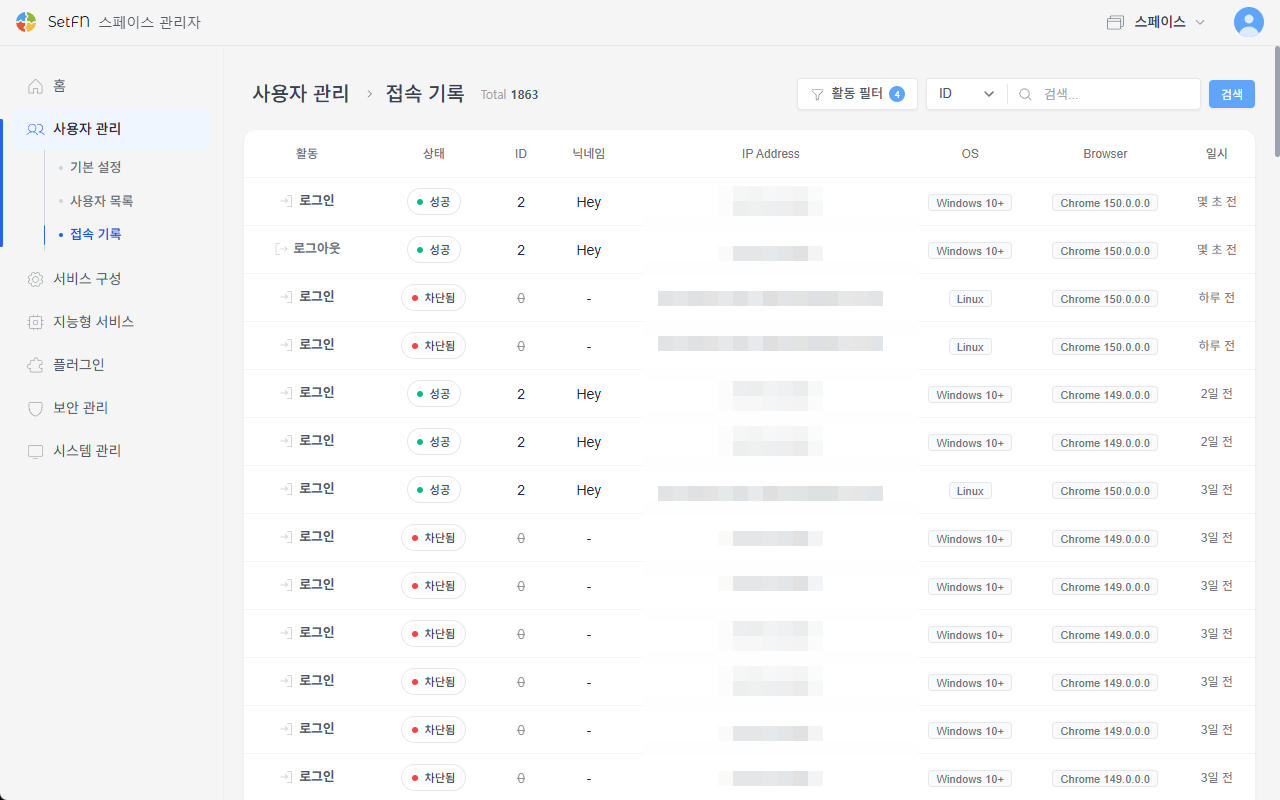Open the ID search field selector
This screenshot has height=800, width=1280.
(967, 94)
